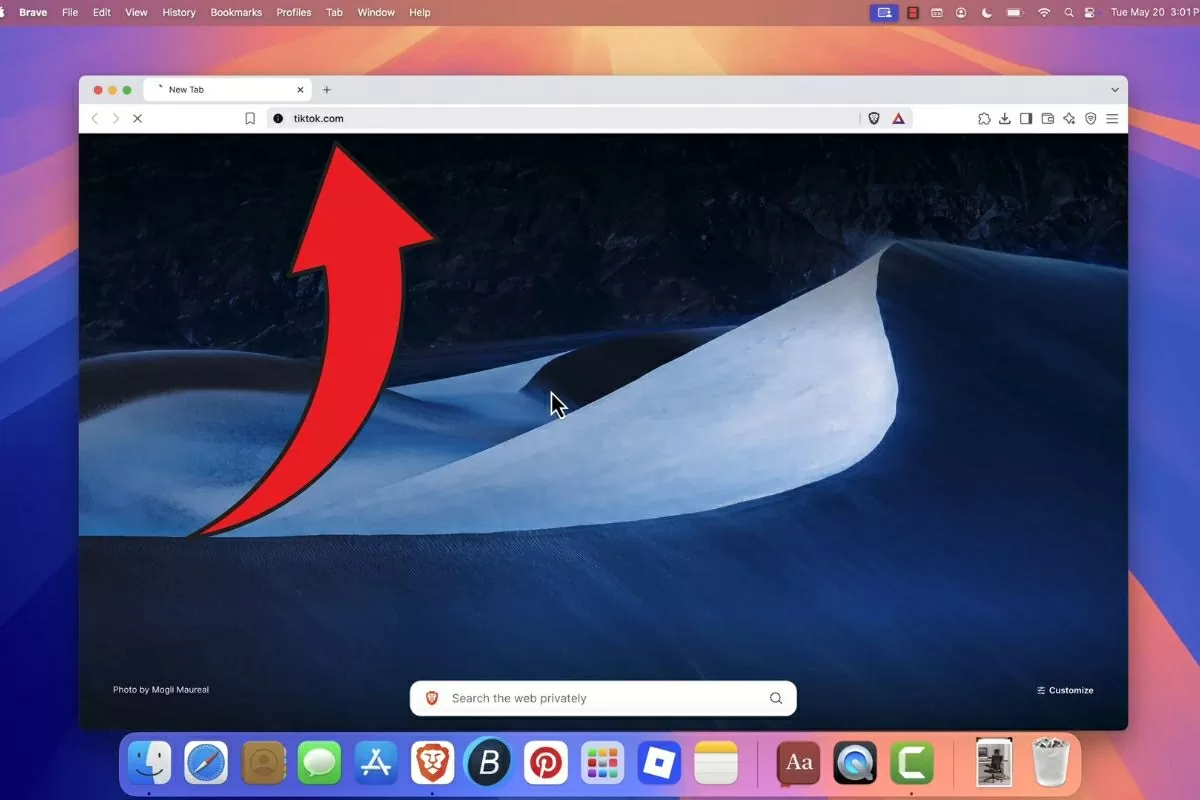Click the Search the web privately field

(600, 698)
